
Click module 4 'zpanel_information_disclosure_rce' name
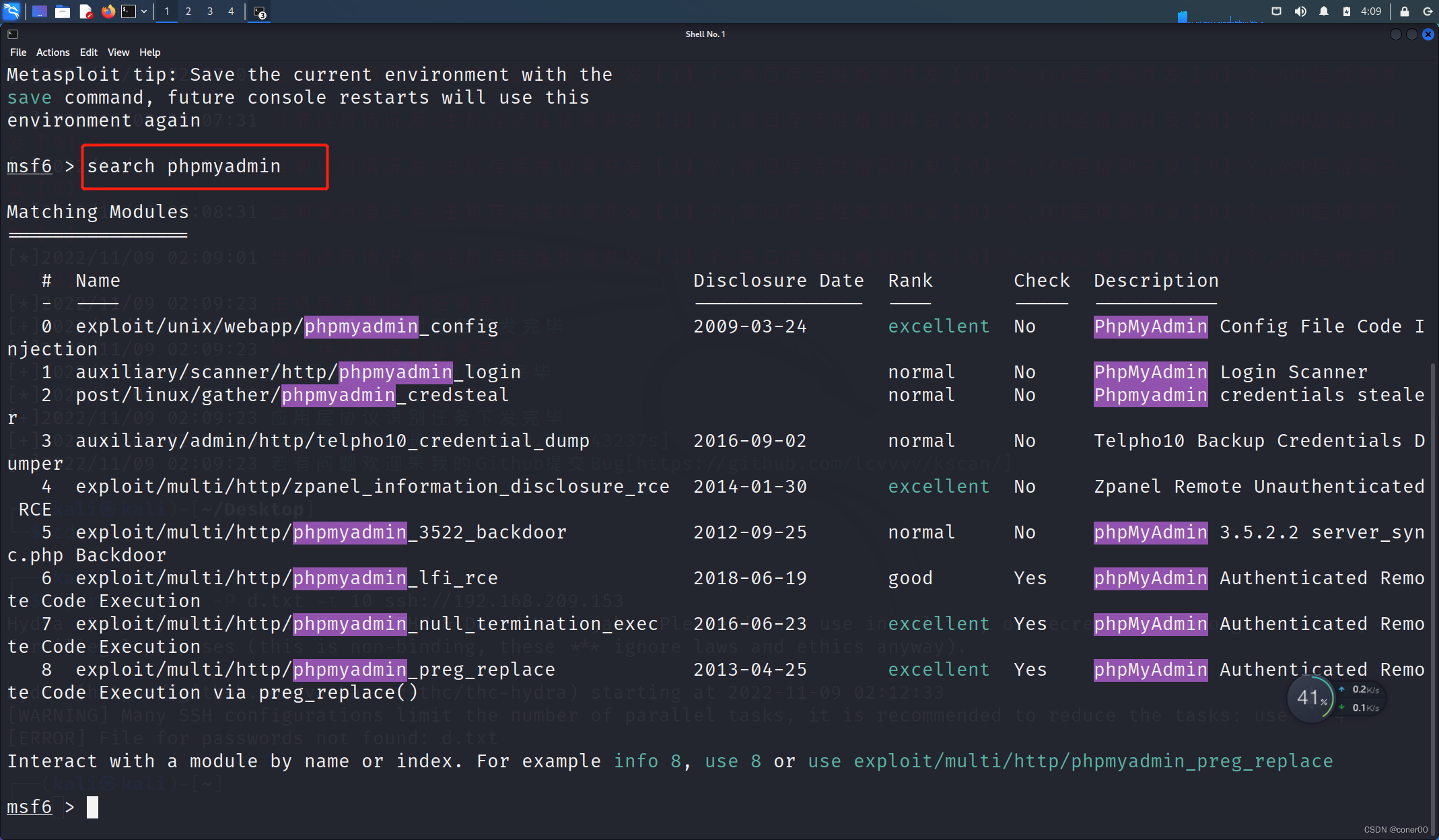click(x=372, y=487)
